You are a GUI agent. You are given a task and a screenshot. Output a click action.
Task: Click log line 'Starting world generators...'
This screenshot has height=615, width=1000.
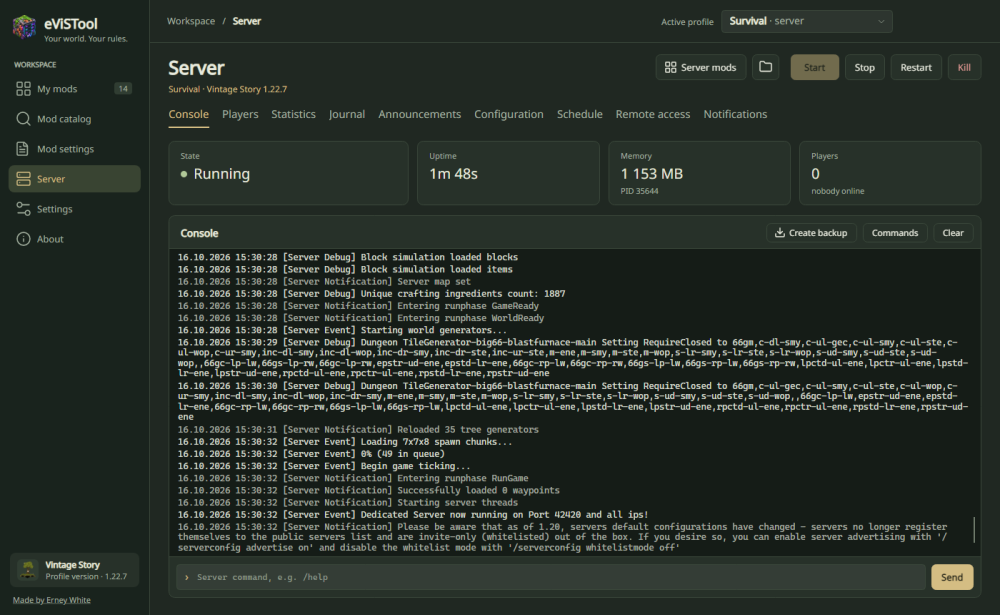point(342,330)
